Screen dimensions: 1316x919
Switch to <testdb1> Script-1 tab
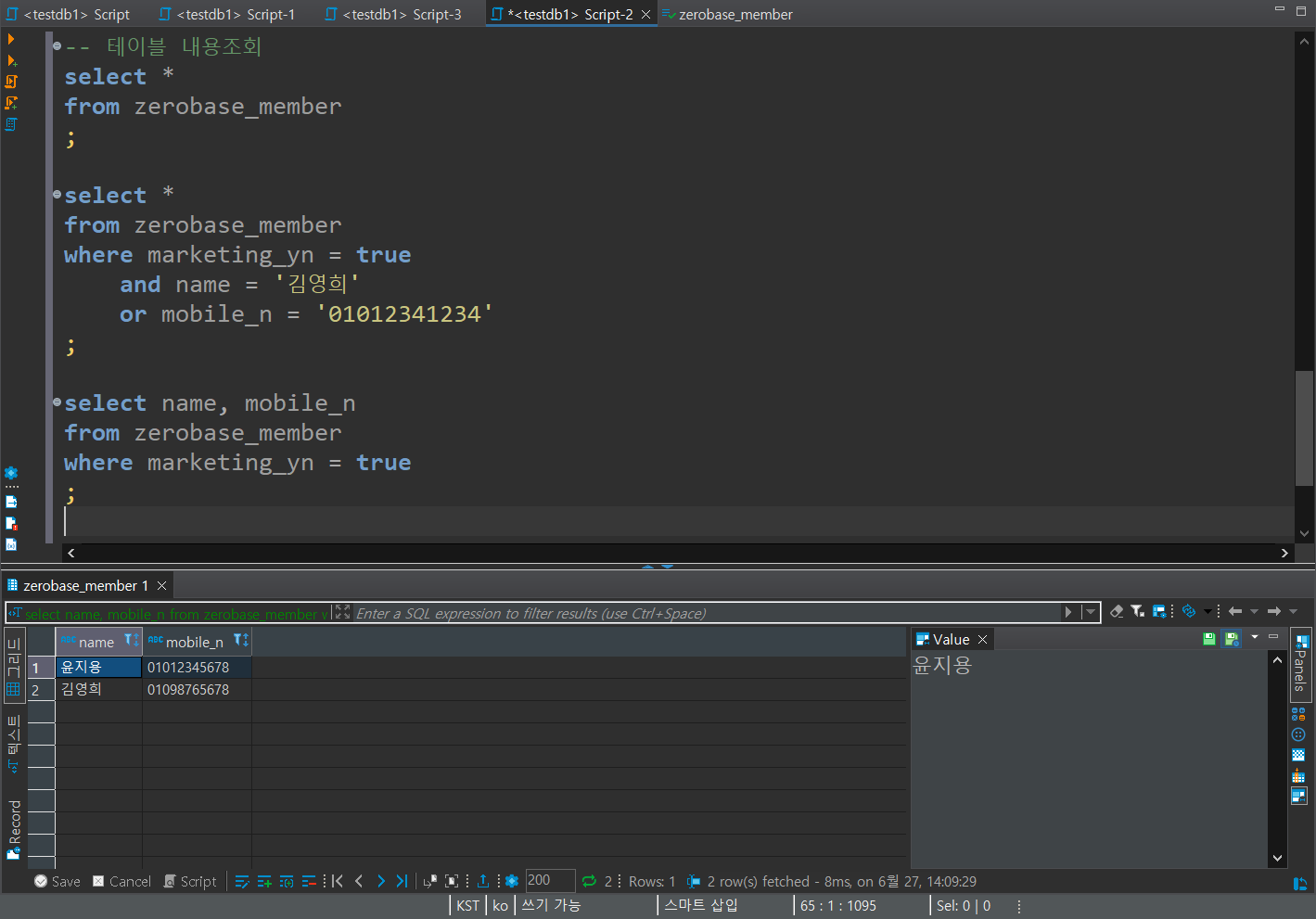click(x=227, y=14)
